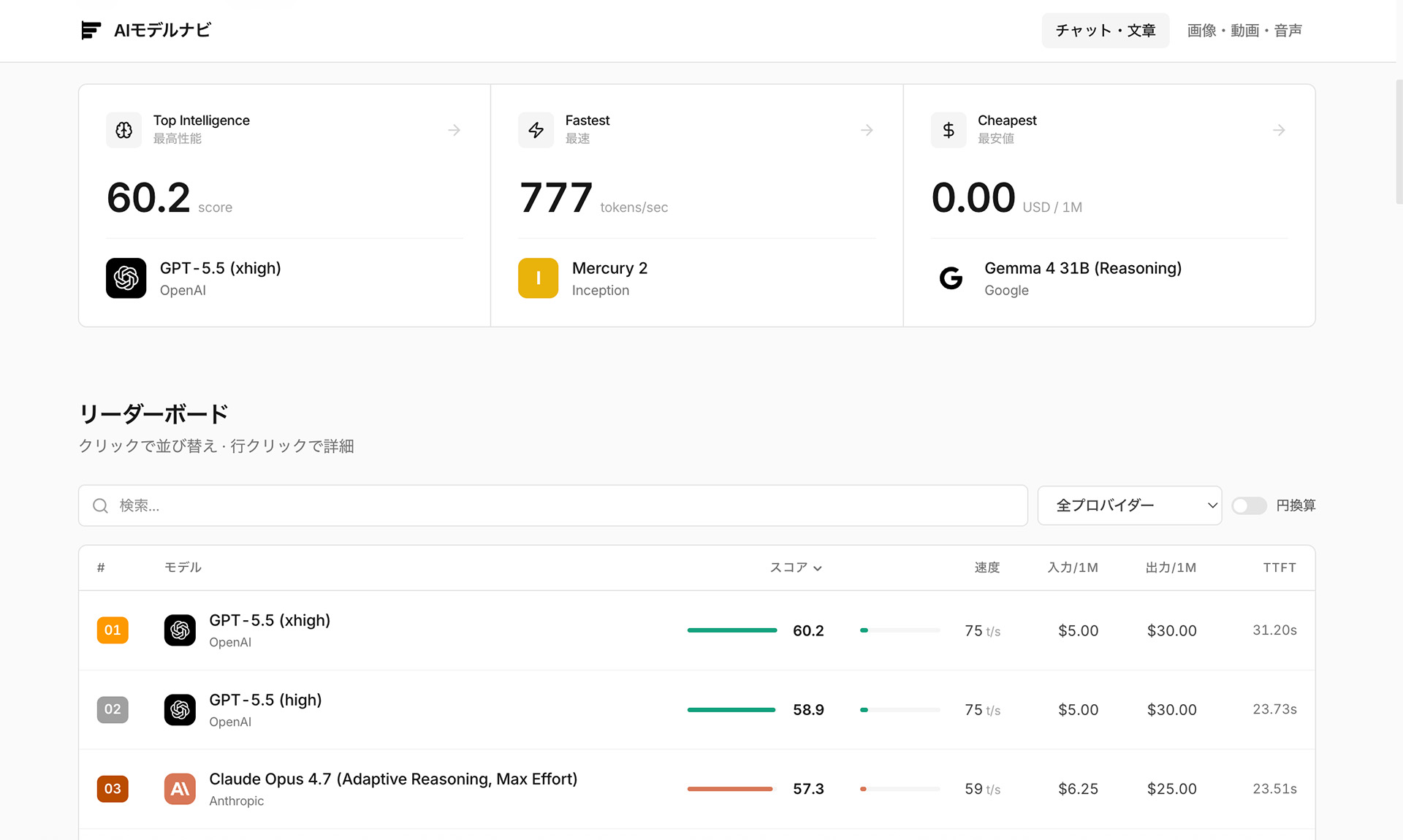Switch to チャット・文章 tab
This screenshot has height=840, width=1403.
1106,31
